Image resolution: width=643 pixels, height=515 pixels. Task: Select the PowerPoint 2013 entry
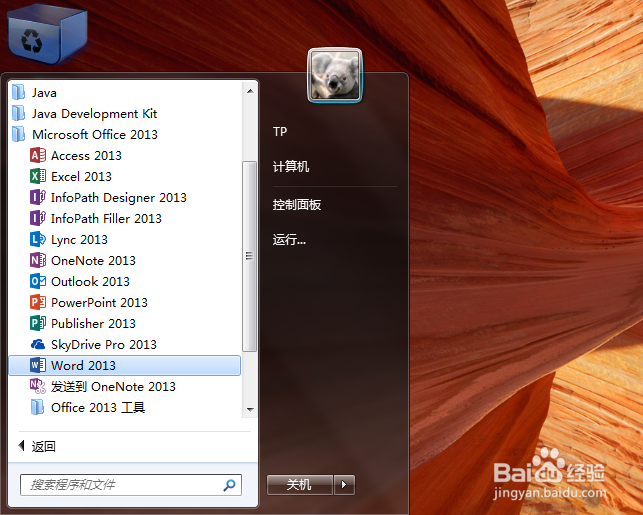[x=99, y=302]
